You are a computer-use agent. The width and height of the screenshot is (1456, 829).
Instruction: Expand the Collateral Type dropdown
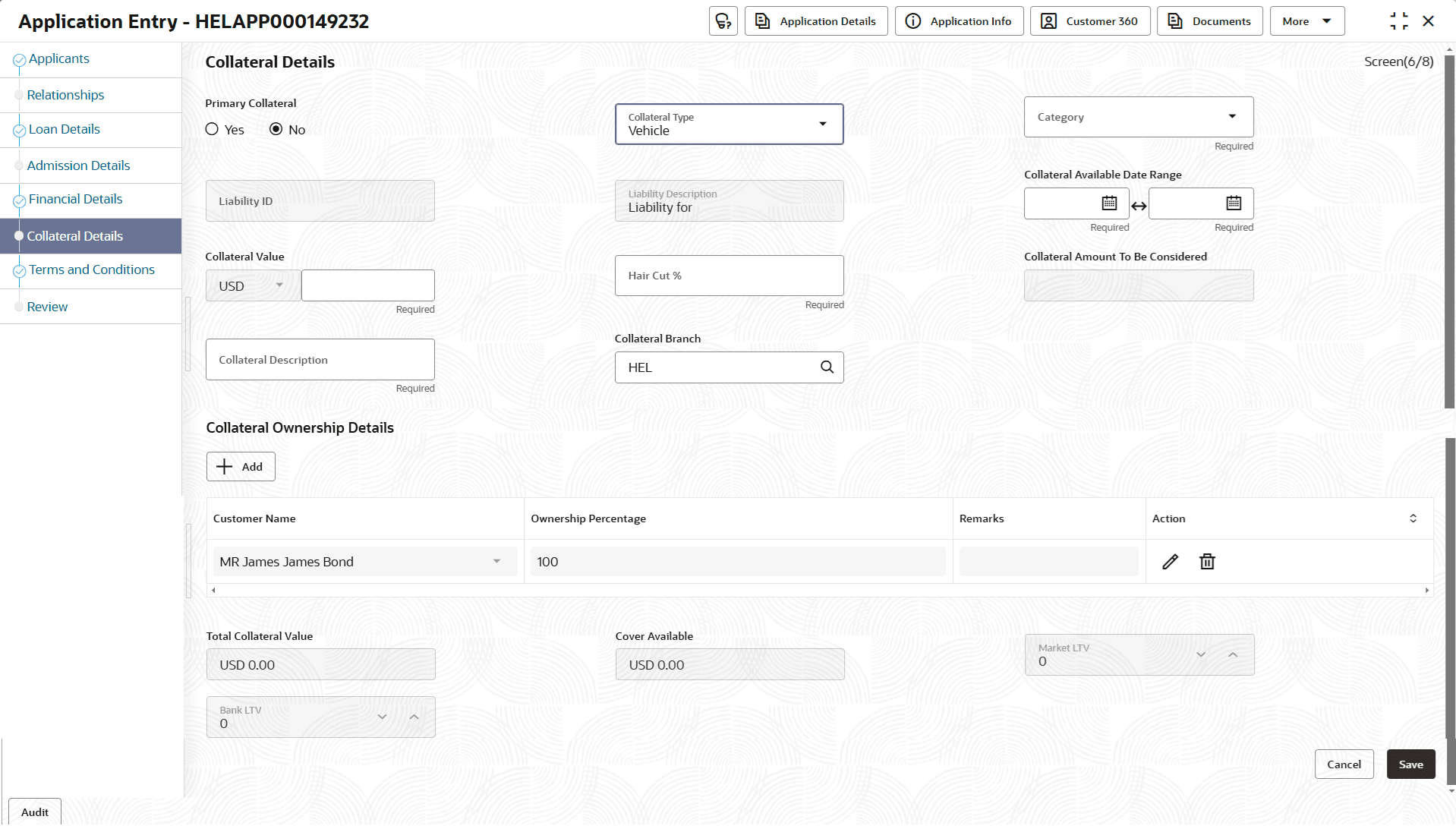pyautogui.click(x=822, y=124)
